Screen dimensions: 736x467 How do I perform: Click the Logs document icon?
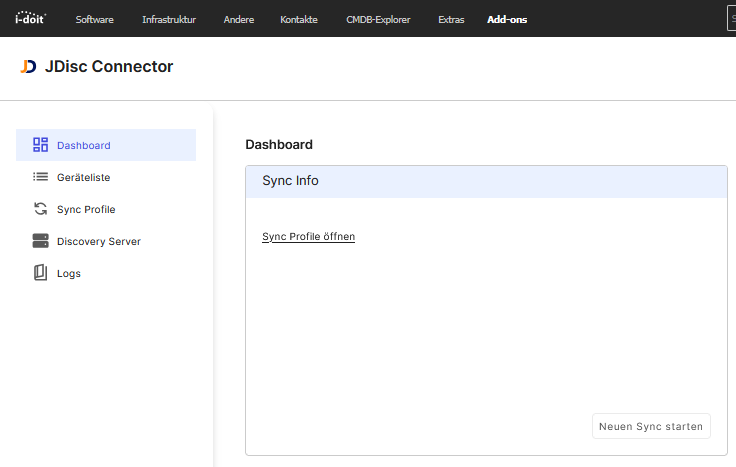[x=41, y=273]
